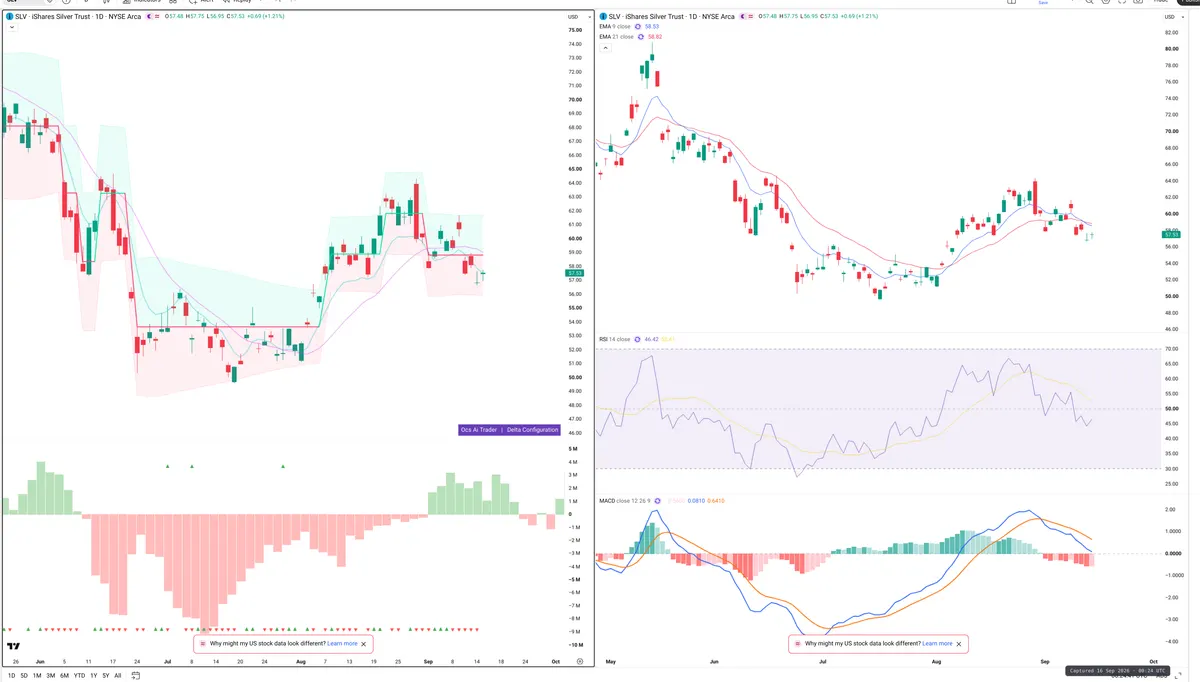Screen dimensions: 1200x682
Task: Select the 1Y time range button
Action: [x=93, y=676]
